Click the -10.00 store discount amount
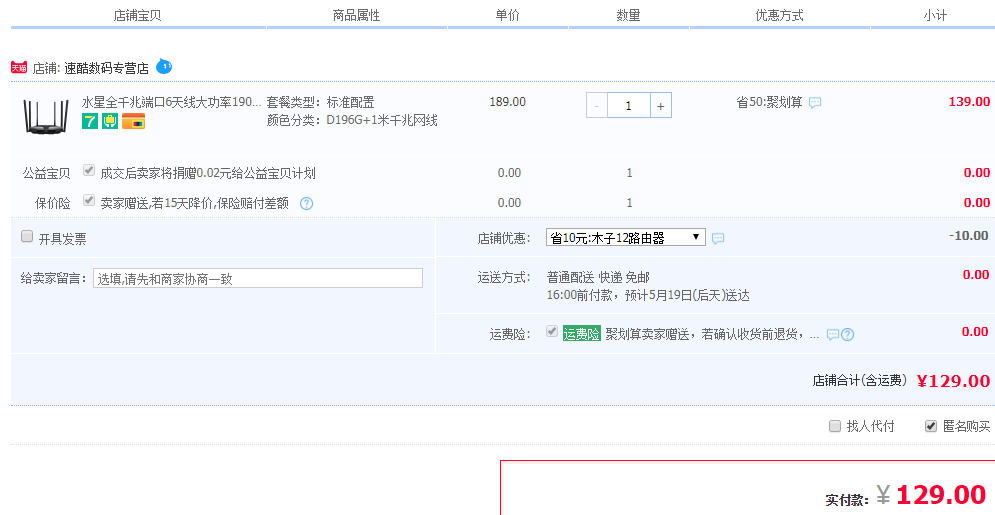 coord(969,236)
